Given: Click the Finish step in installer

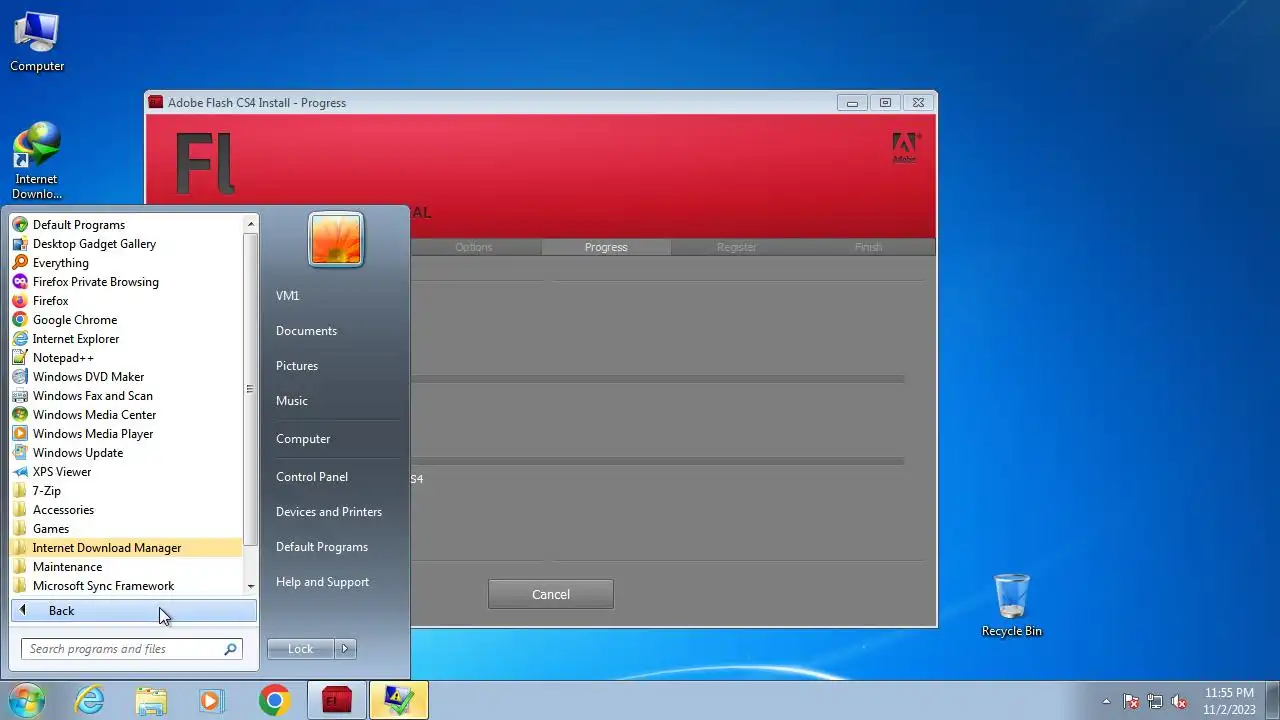Looking at the screenshot, I should click(868, 247).
